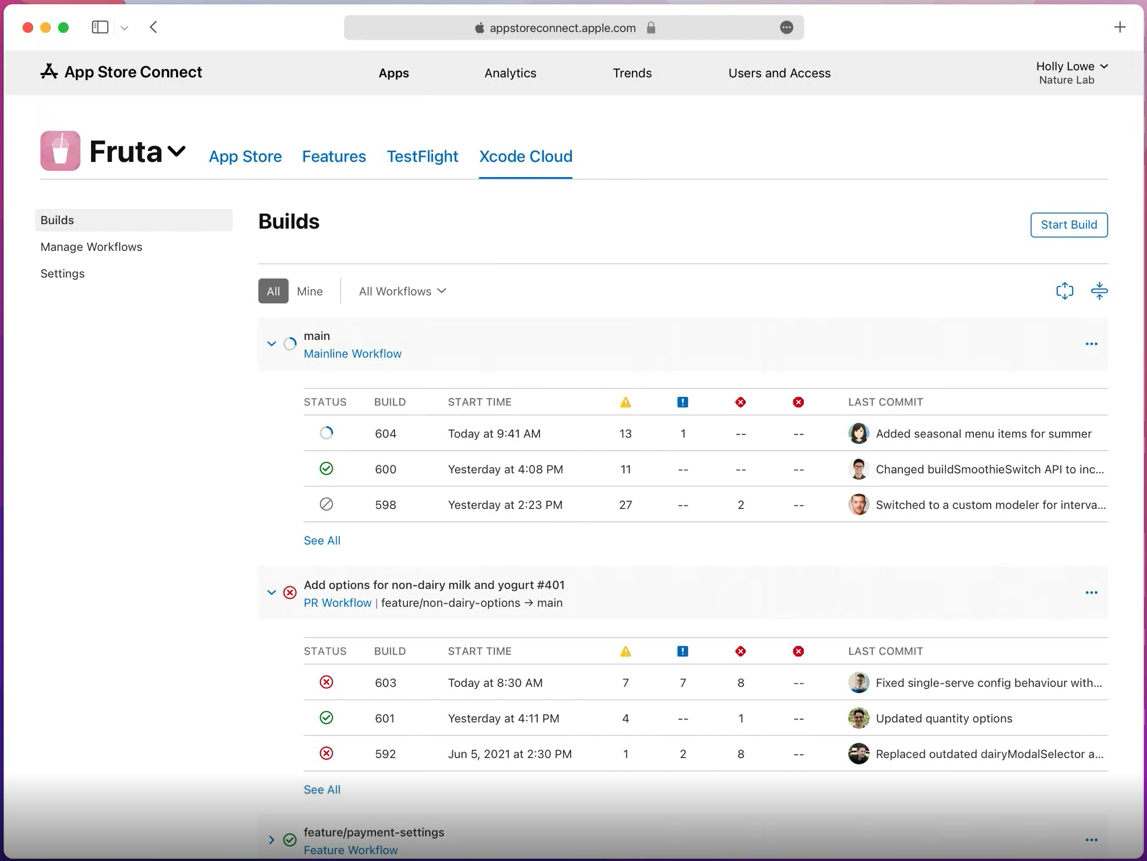This screenshot has width=1147, height=861.
Task: Switch to the TestFlight tab
Action: [x=422, y=157]
